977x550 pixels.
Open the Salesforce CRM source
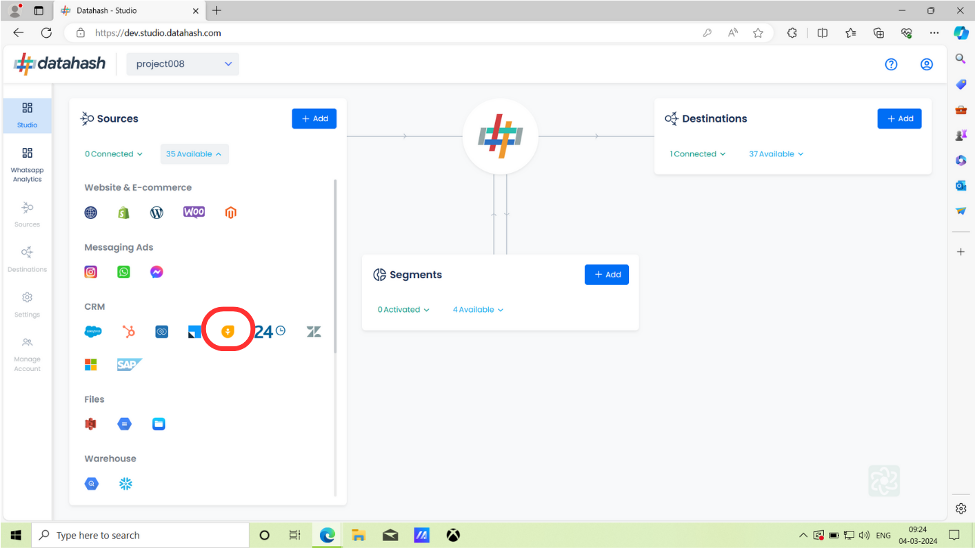point(93,332)
